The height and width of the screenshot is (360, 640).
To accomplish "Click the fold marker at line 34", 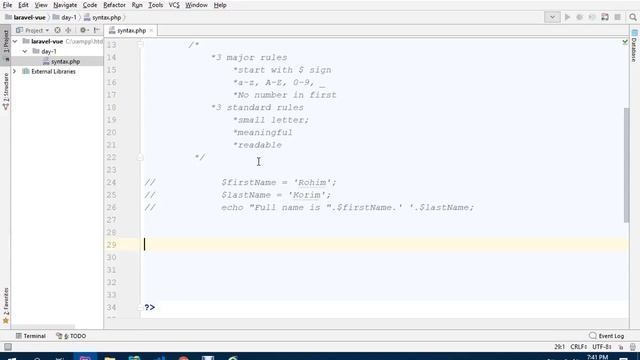I will coord(140,307).
